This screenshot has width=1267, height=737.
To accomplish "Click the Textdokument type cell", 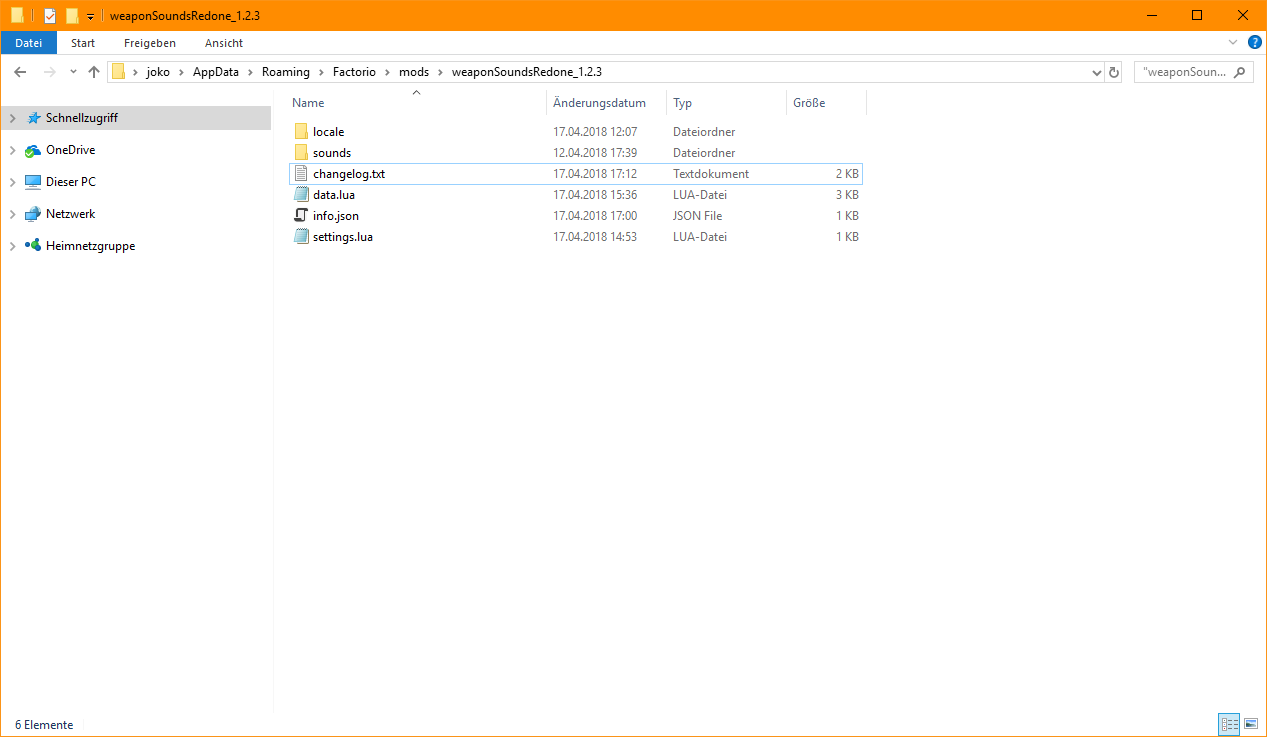I will (x=711, y=174).
